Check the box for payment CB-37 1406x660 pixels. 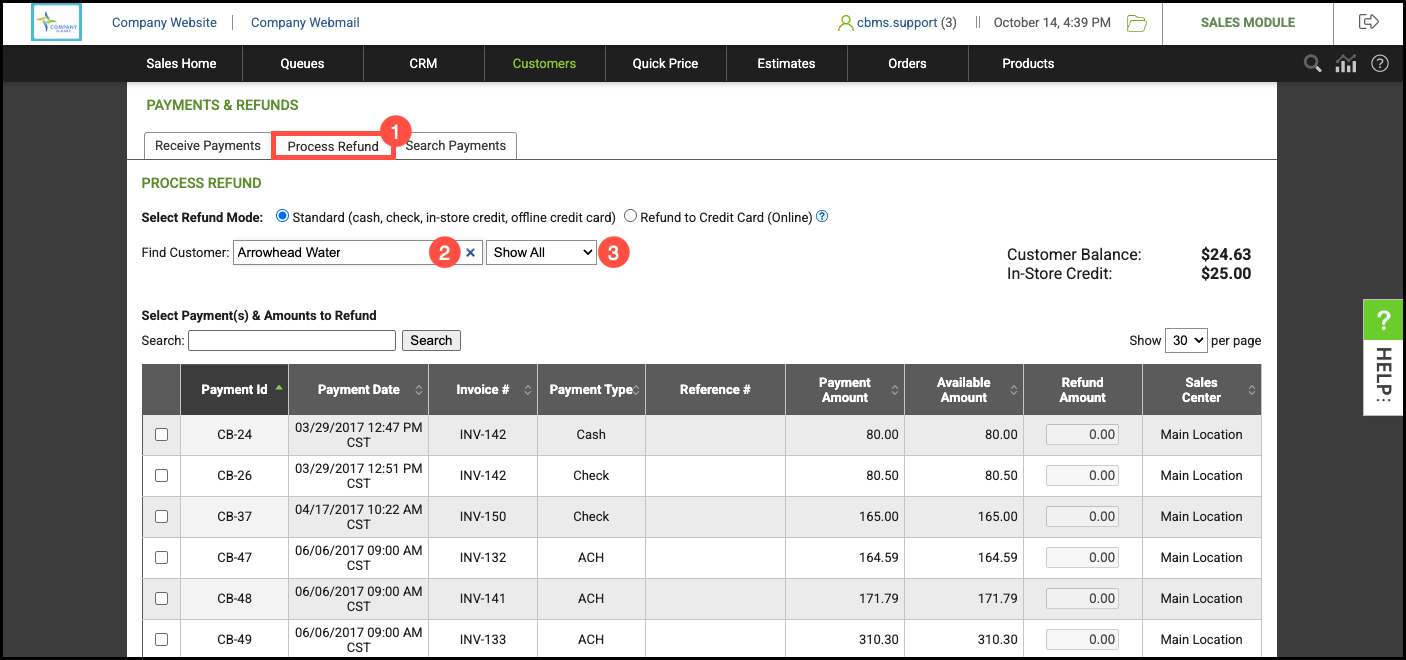click(x=162, y=517)
